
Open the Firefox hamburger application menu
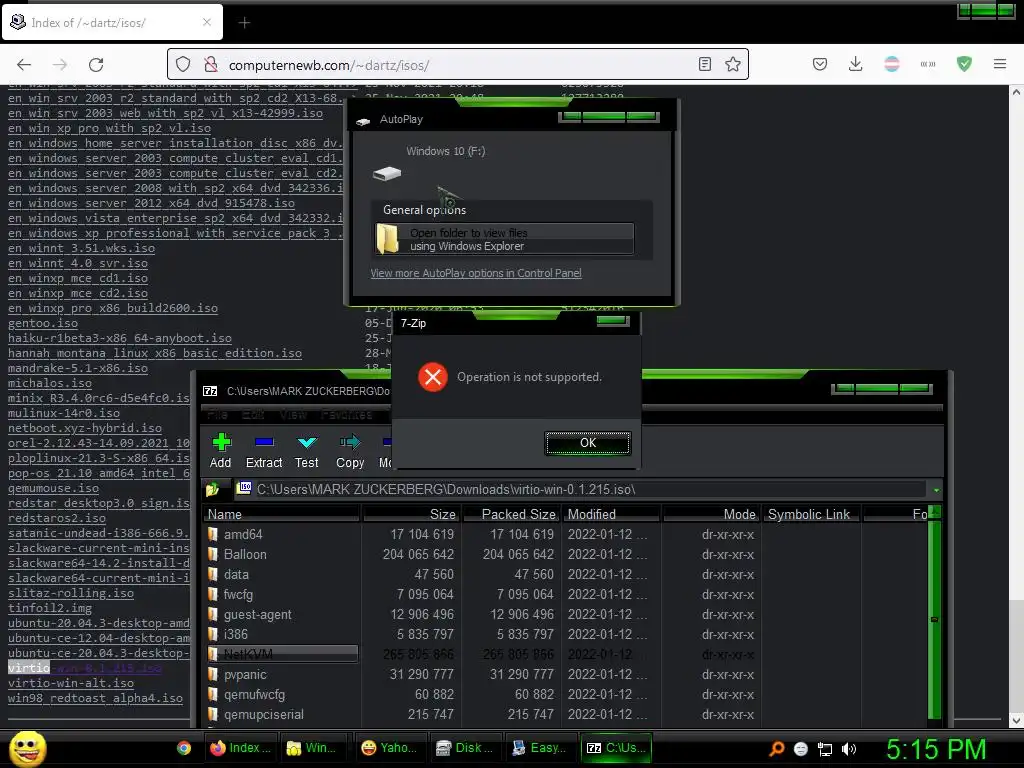[x=1000, y=64]
